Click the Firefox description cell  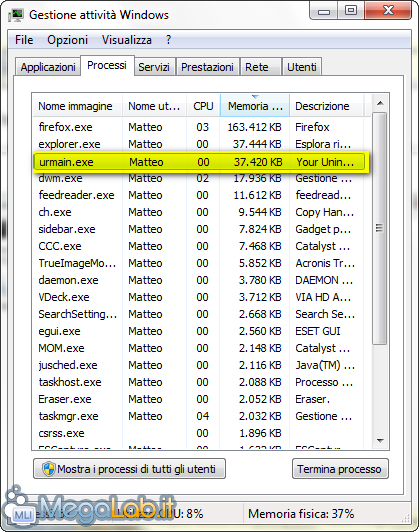312,127
